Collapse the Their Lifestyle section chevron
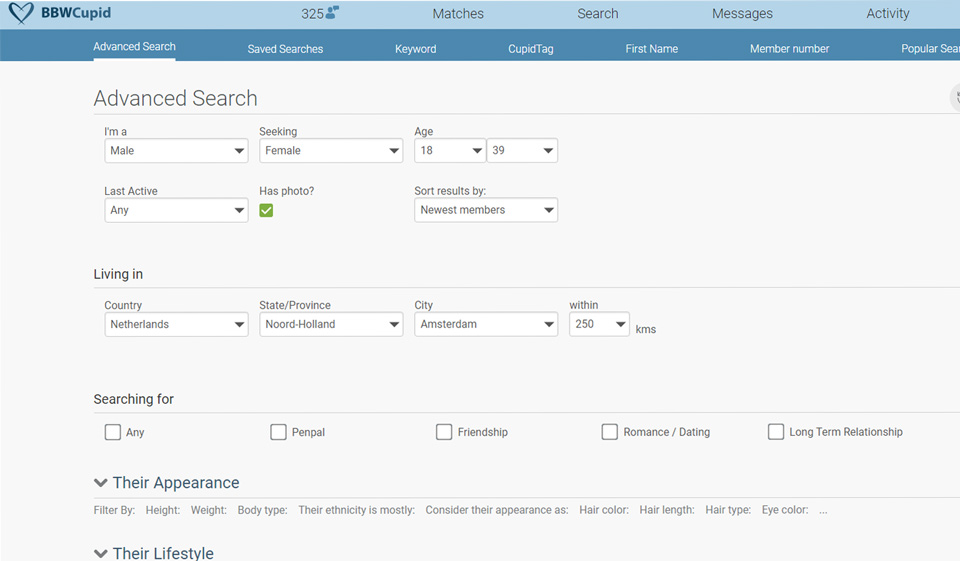The image size is (960, 561). 100,553
